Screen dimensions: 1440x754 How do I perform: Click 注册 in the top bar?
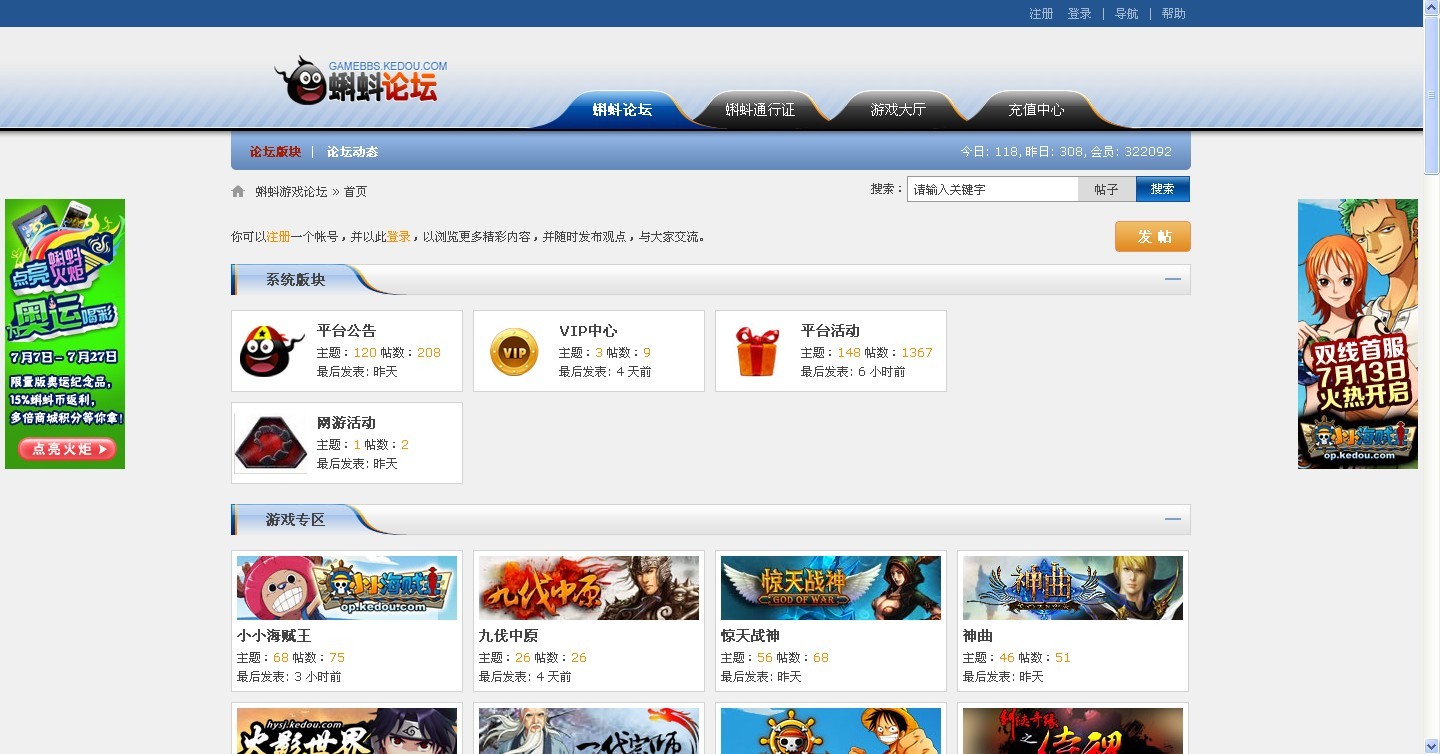click(1041, 14)
